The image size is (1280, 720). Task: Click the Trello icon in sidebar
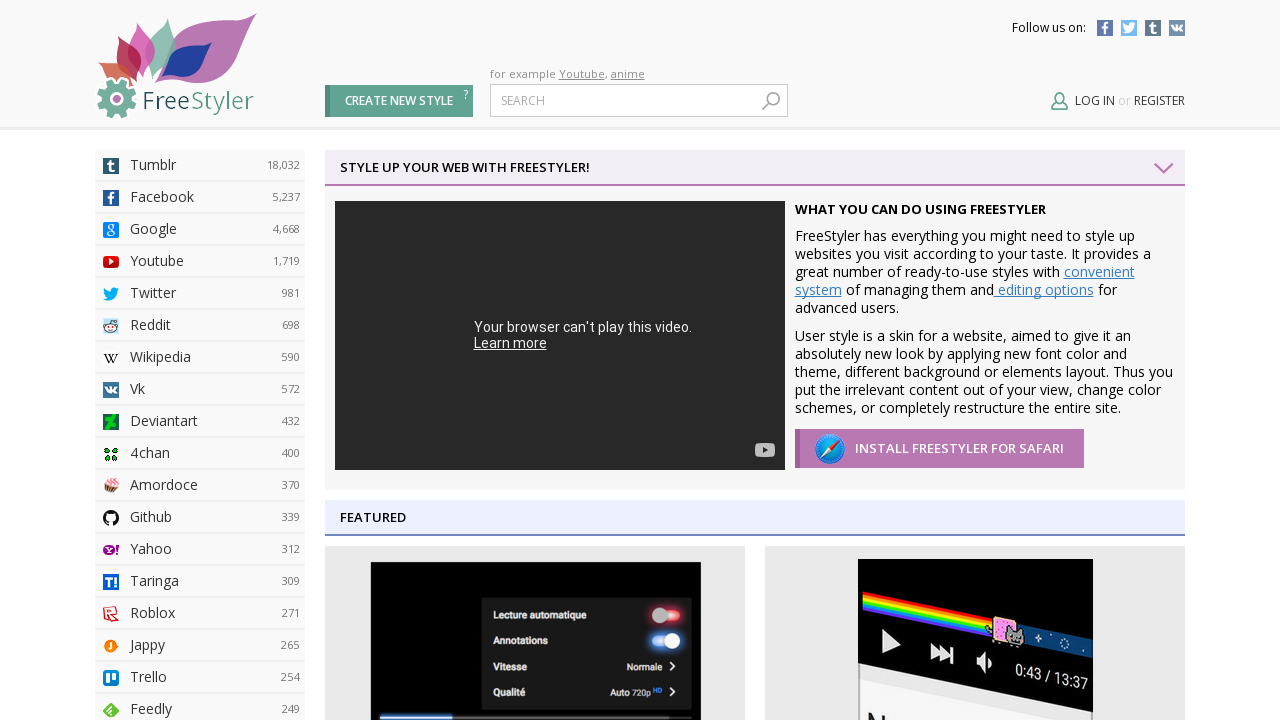111,678
